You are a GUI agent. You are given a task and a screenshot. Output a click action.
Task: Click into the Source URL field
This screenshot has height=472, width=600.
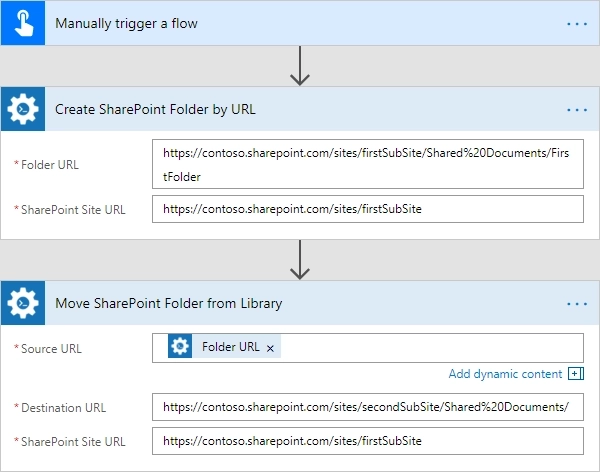point(368,348)
